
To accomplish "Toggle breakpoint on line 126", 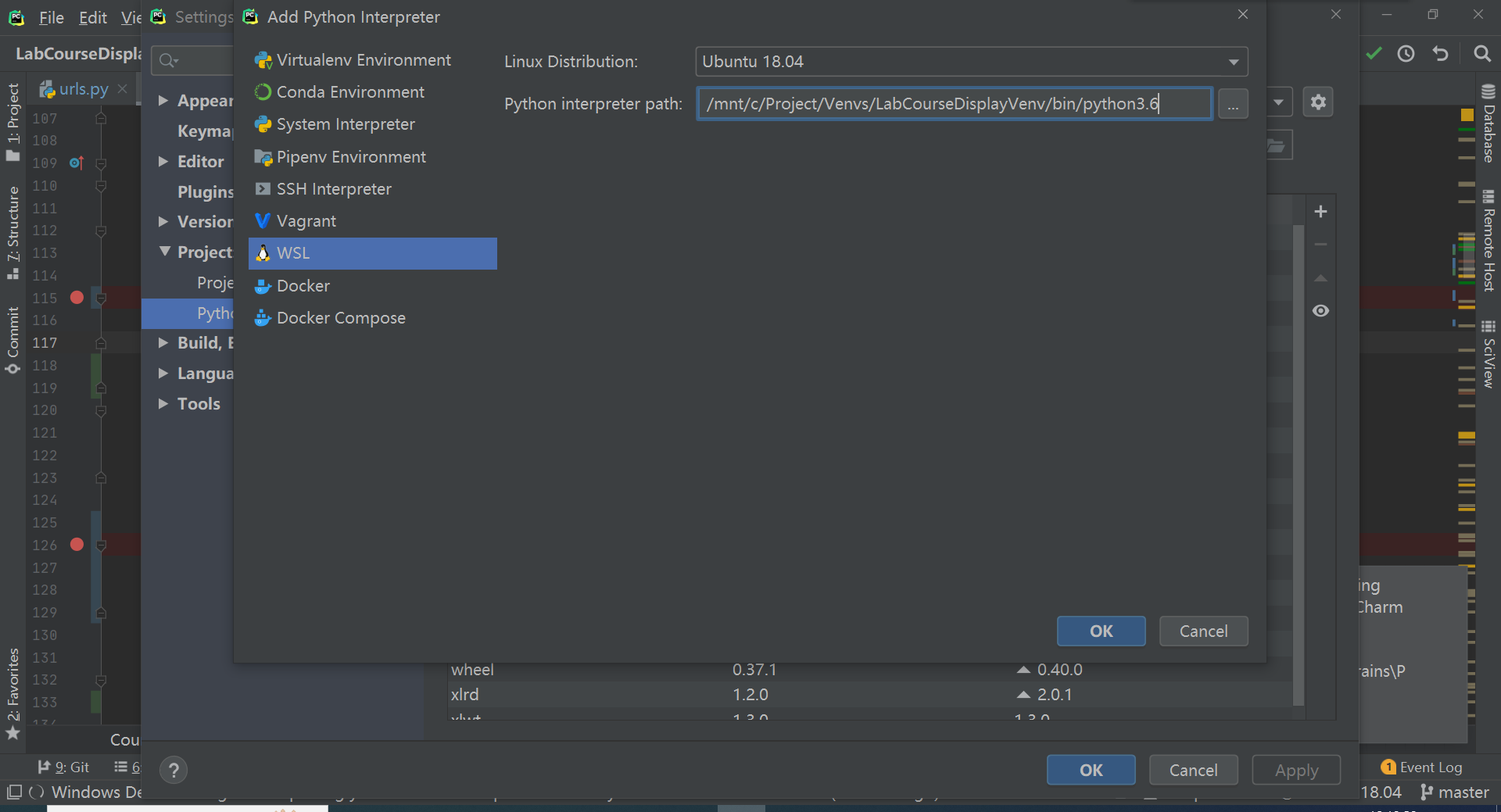I will pyautogui.click(x=77, y=544).
